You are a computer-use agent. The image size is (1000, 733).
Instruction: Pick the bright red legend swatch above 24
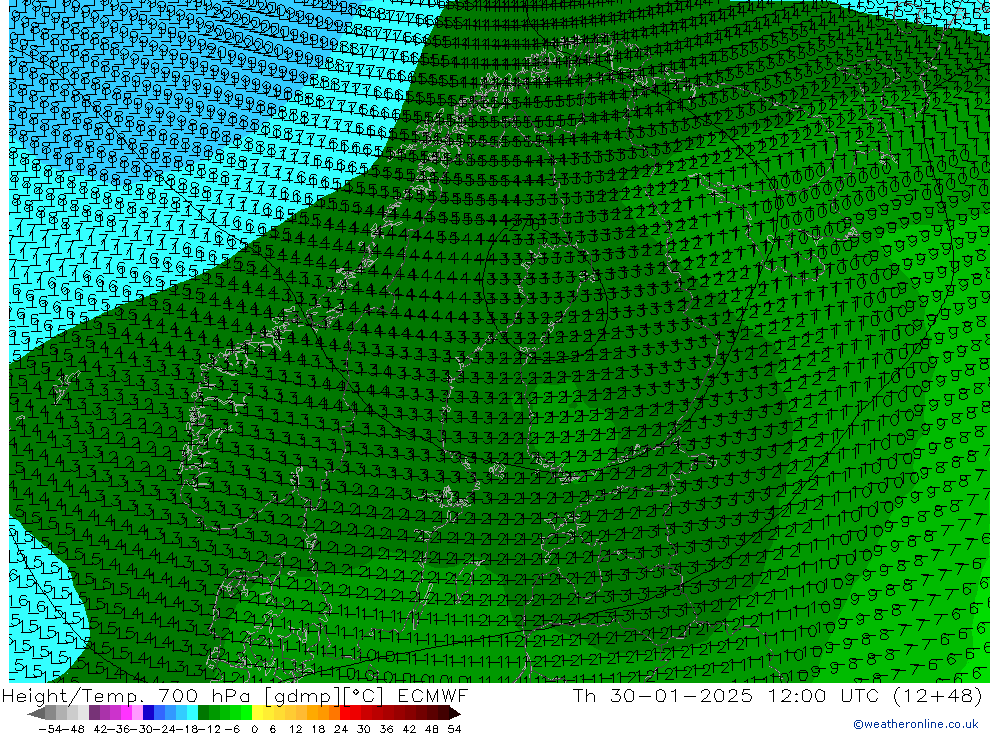tap(345, 713)
